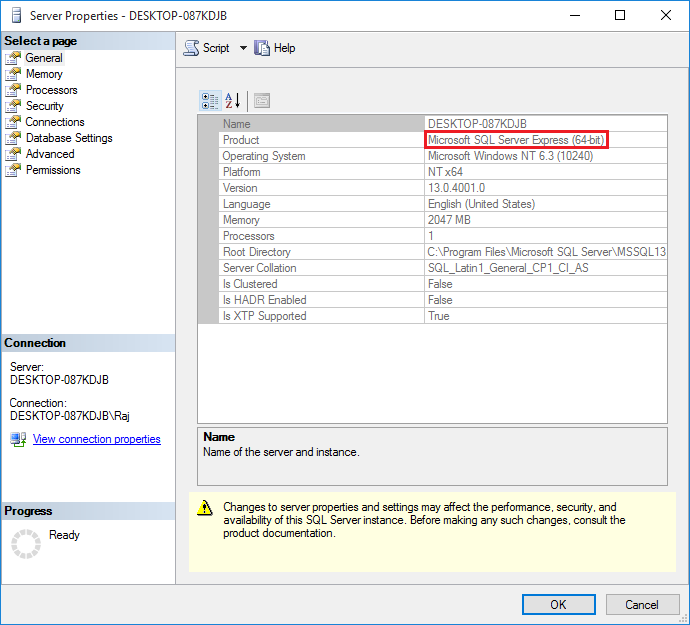Click the C:\Program Files root directory value
This screenshot has height=625, width=690.
546,252
